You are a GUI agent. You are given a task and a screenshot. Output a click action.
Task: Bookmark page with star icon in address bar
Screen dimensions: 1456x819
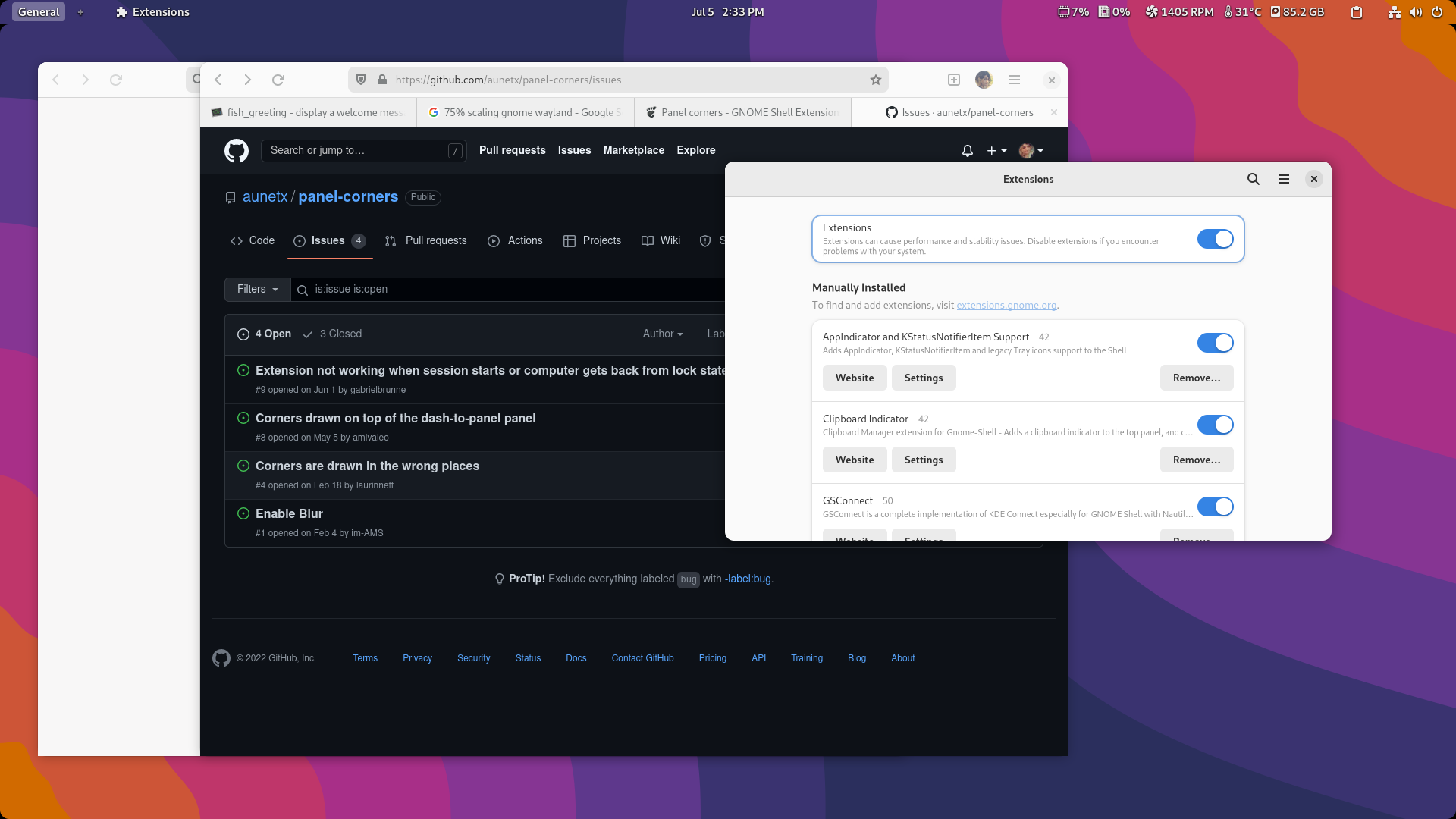pyautogui.click(x=876, y=80)
